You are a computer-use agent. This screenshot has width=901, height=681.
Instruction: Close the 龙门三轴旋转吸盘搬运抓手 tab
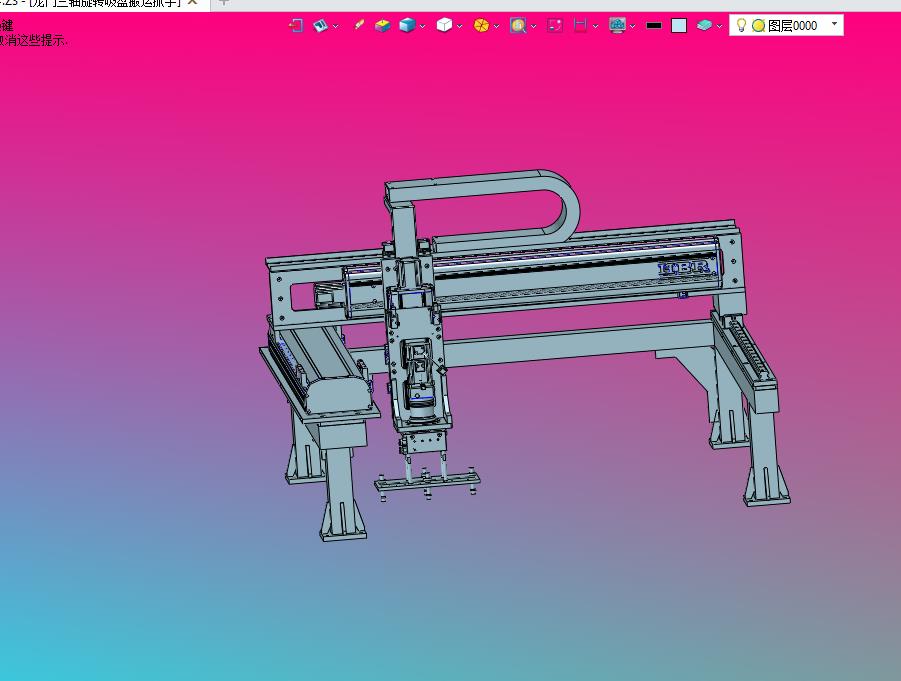coord(193,3)
